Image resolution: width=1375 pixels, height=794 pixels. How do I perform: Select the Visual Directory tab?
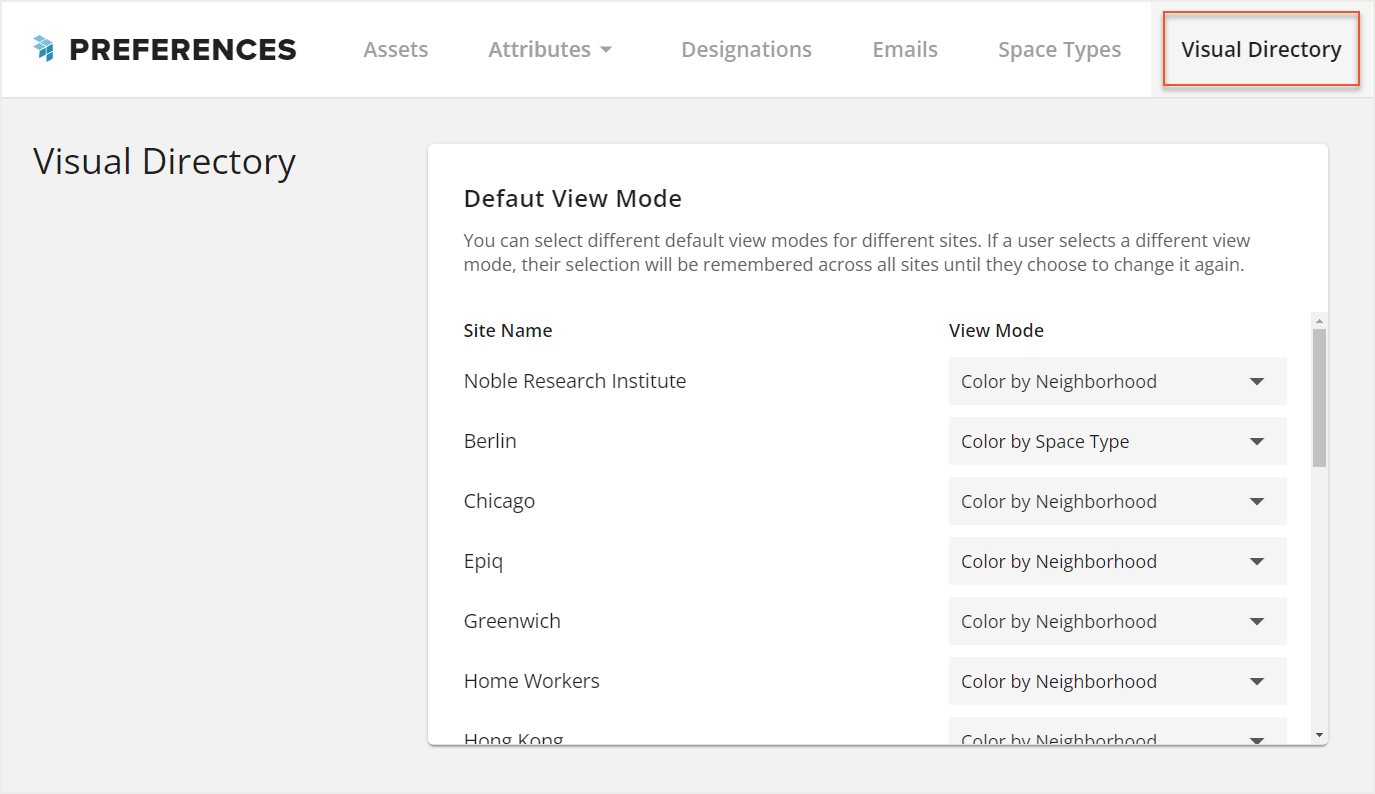tap(1260, 48)
